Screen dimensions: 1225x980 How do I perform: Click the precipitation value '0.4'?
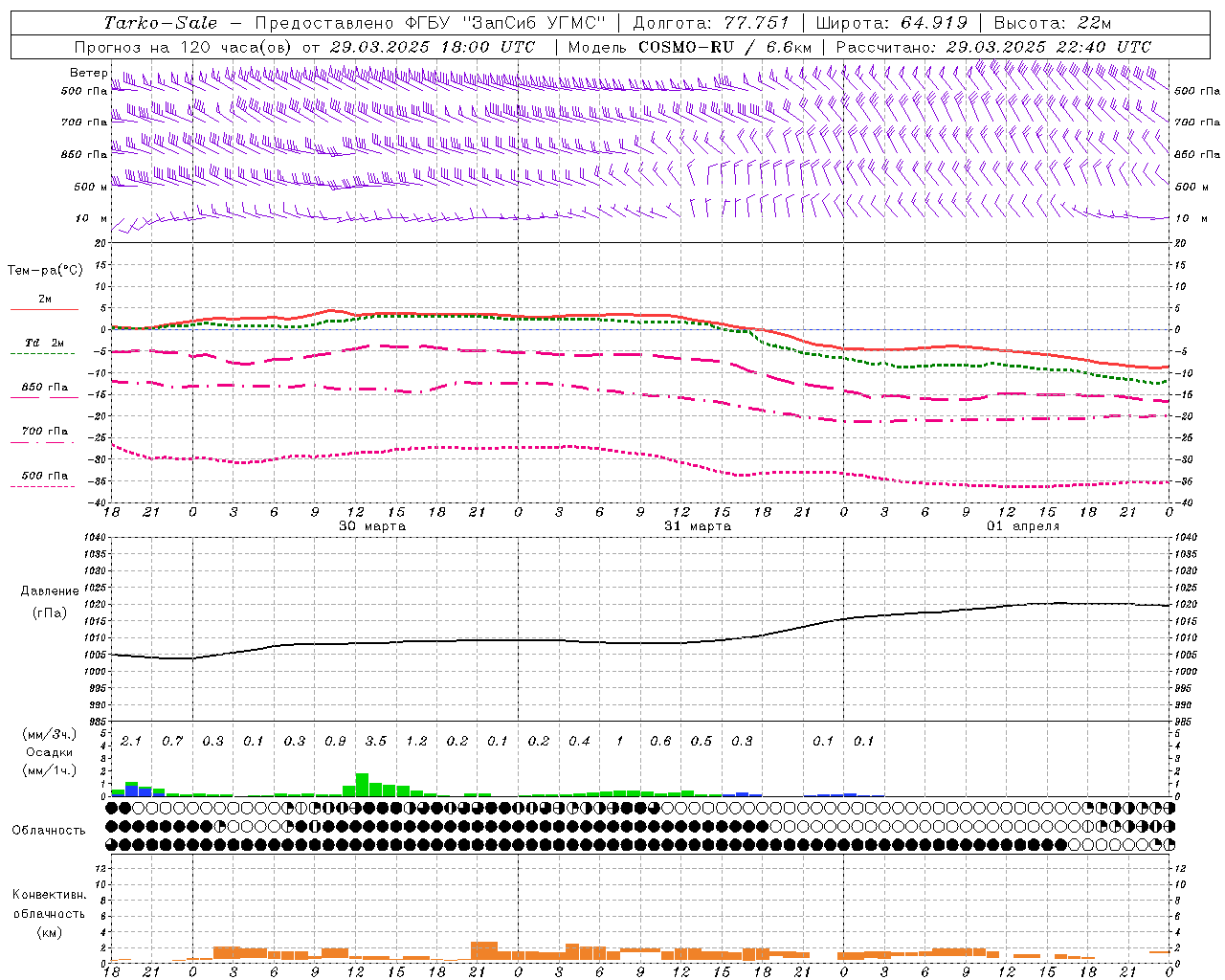coord(579,742)
